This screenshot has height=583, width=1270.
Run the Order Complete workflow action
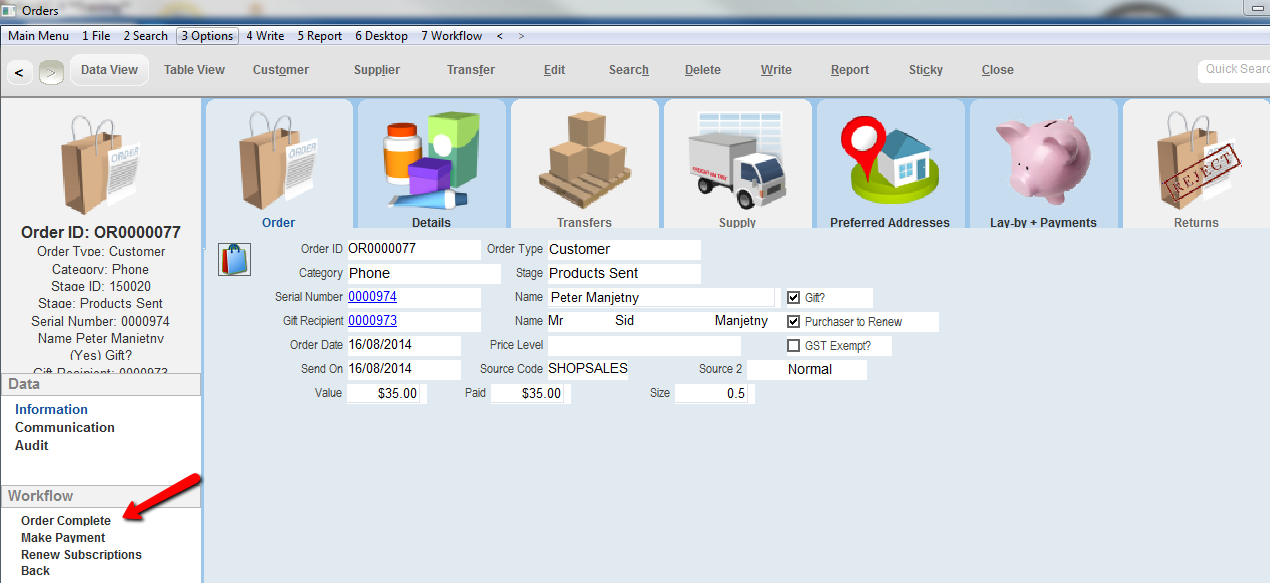[x=66, y=521]
